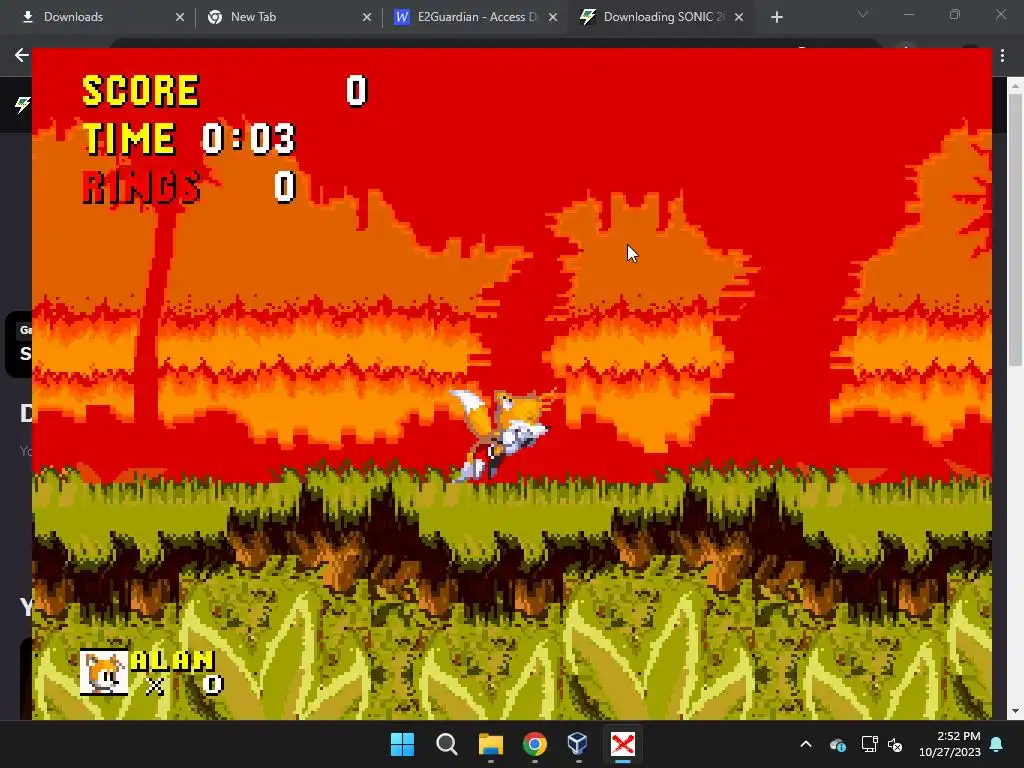Viewport: 1024px width, 768px height.
Task: Open the OneDrive cloud tray icon
Action: click(x=838, y=744)
